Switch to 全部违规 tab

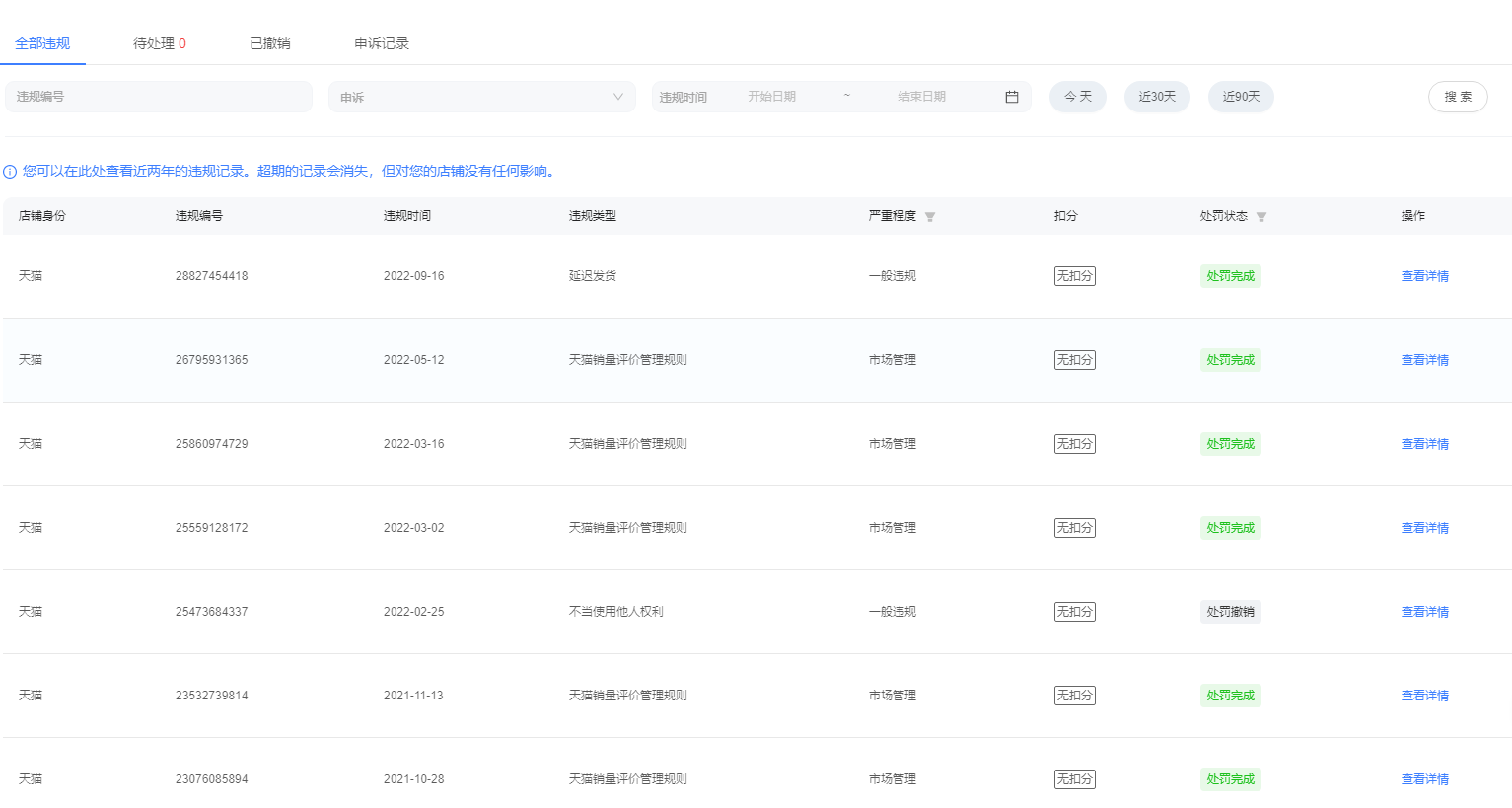pos(42,43)
